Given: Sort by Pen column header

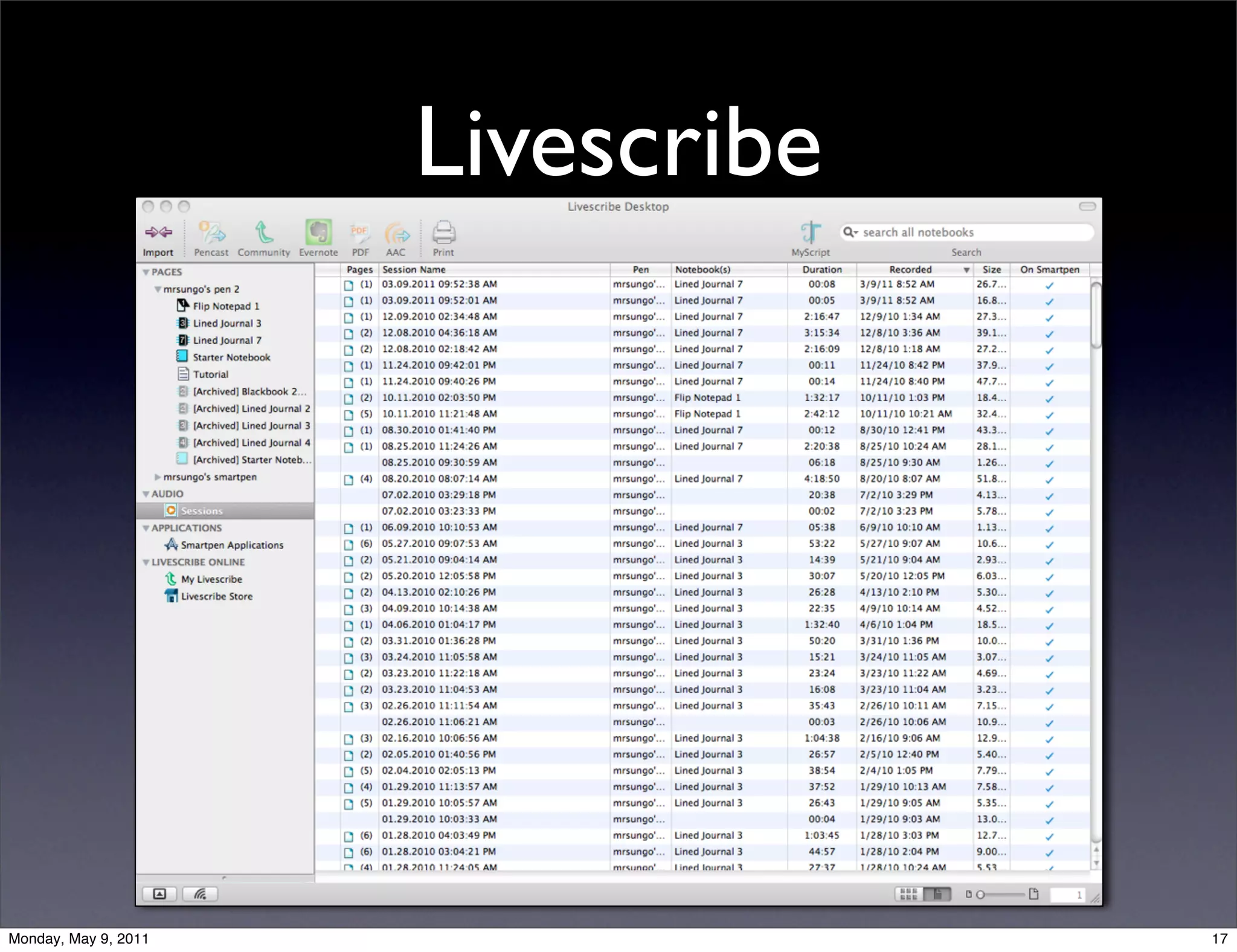Looking at the screenshot, I should click(641, 269).
